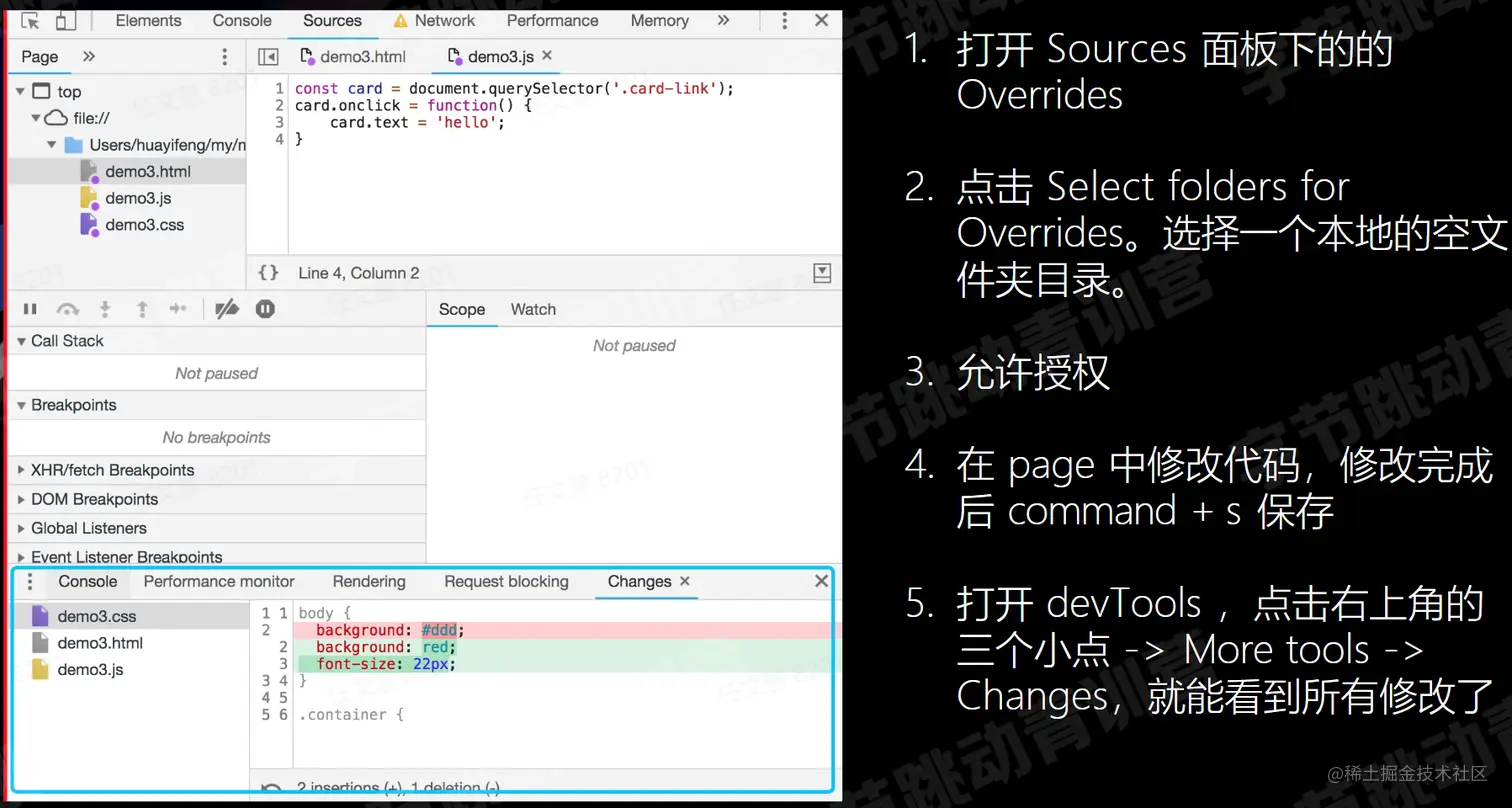Click line number 2 gutter in demo3.js
Screen dimensions: 1512x808
pos(280,106)
